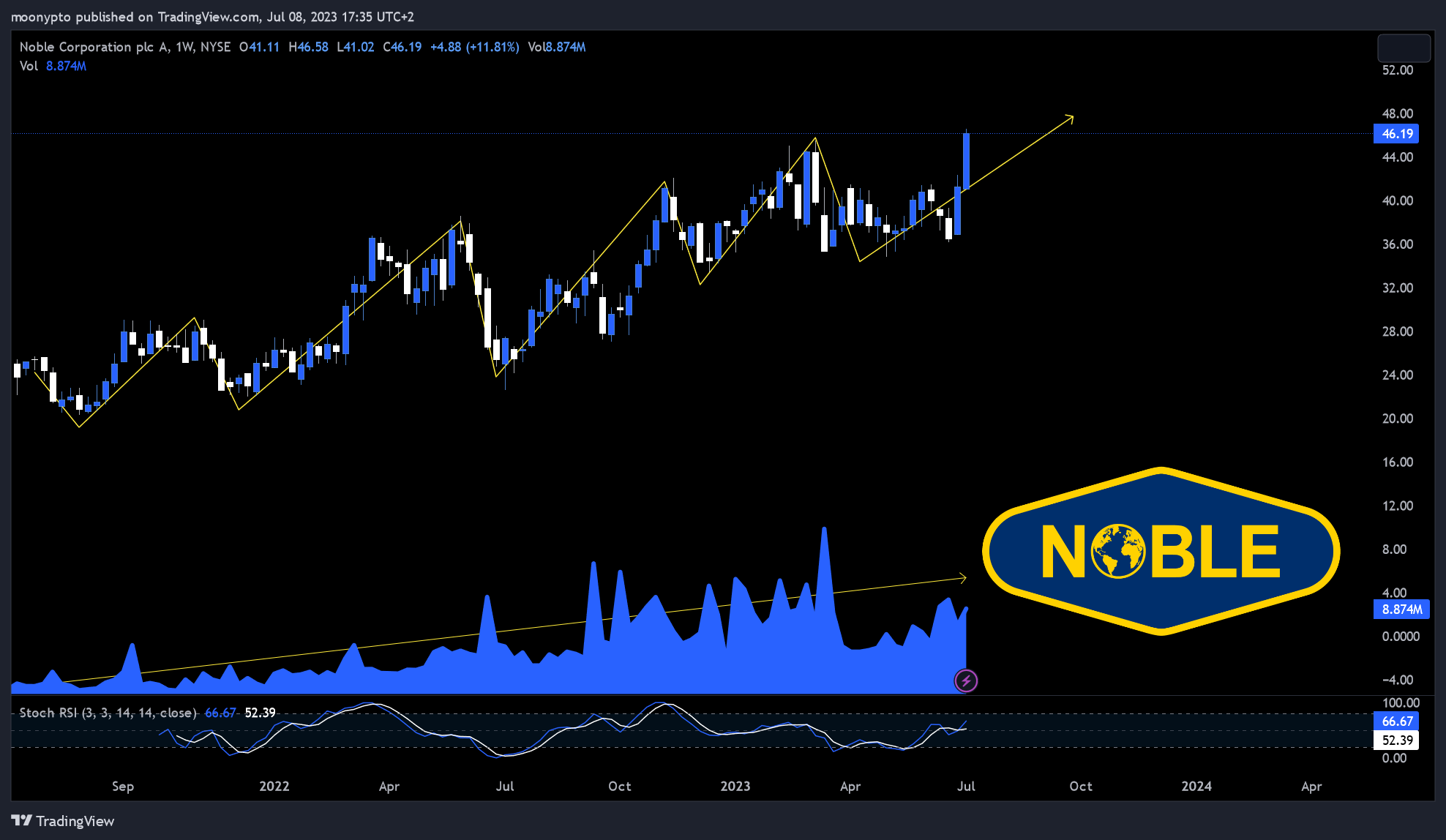Click the current price label 46.19
This screenshot has height=840, width=1446.
(1396, 134)
